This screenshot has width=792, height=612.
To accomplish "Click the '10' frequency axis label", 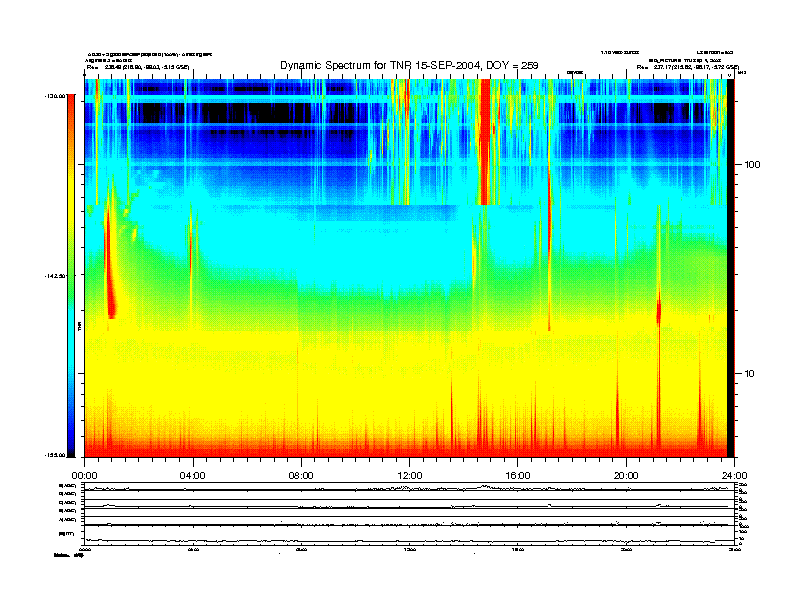I will coord(750,374).
